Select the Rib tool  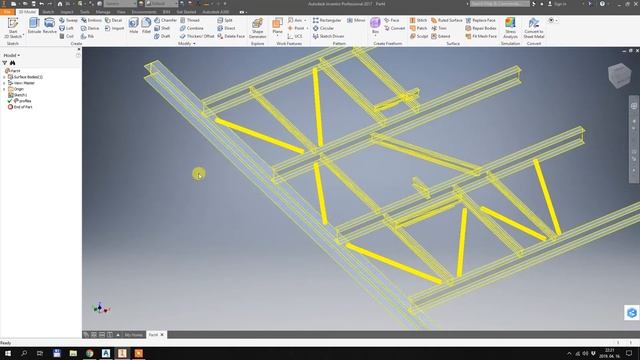87,36
